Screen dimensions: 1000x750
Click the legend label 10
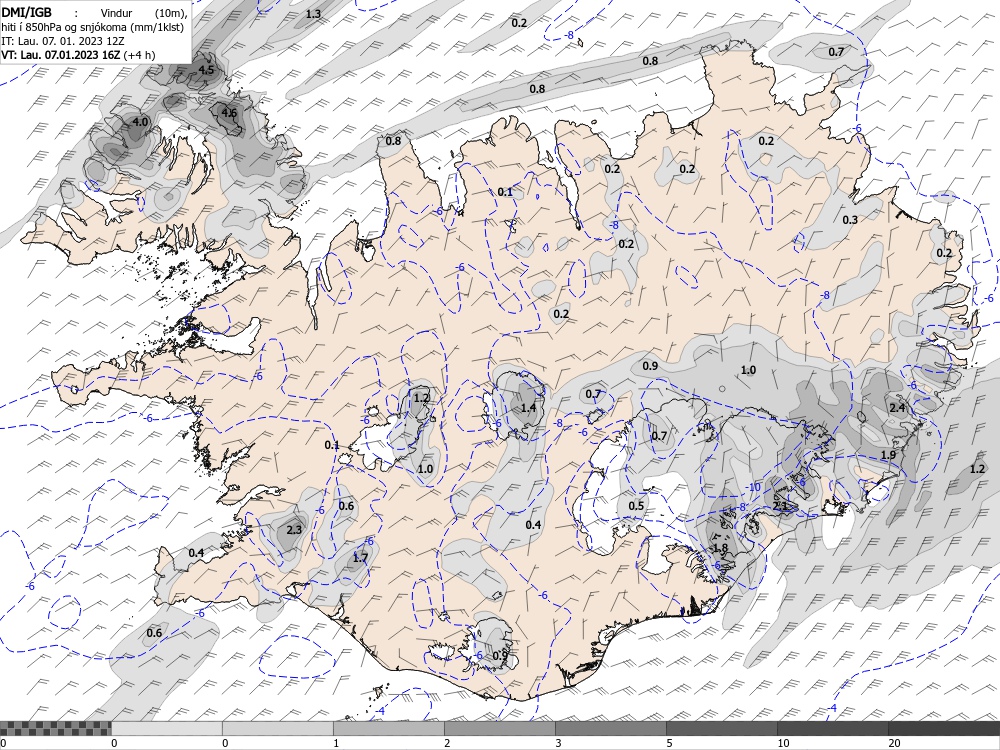(783, 743)
